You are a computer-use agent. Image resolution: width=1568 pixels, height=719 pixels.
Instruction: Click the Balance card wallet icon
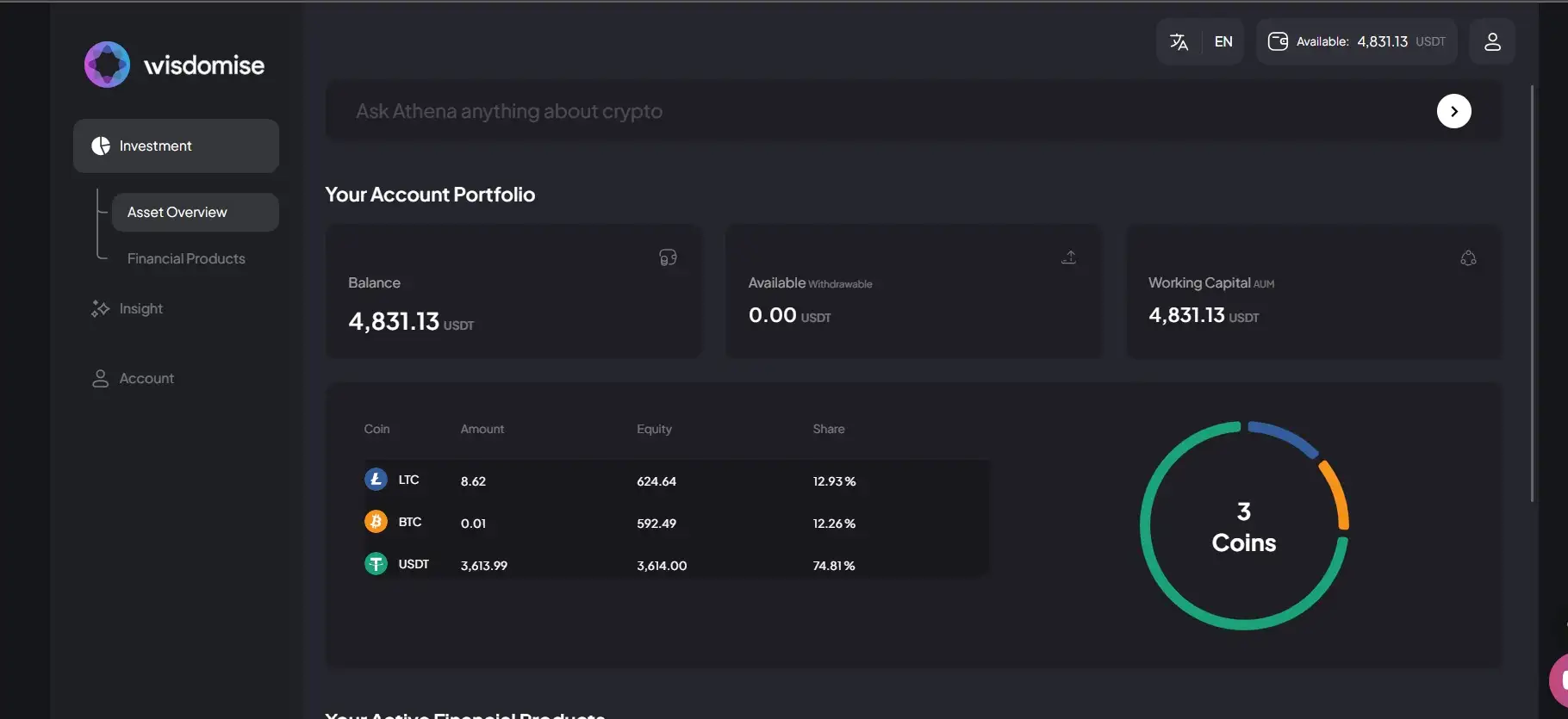coord(668,257)
